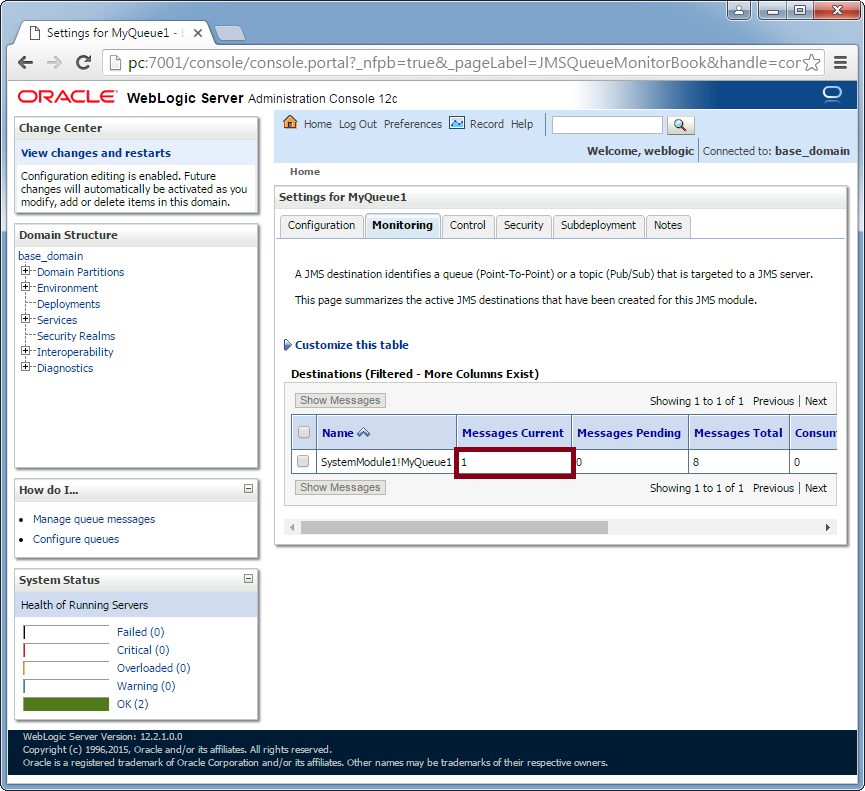Click the magnifier search button
865x791 pixels.
(680, 125)
